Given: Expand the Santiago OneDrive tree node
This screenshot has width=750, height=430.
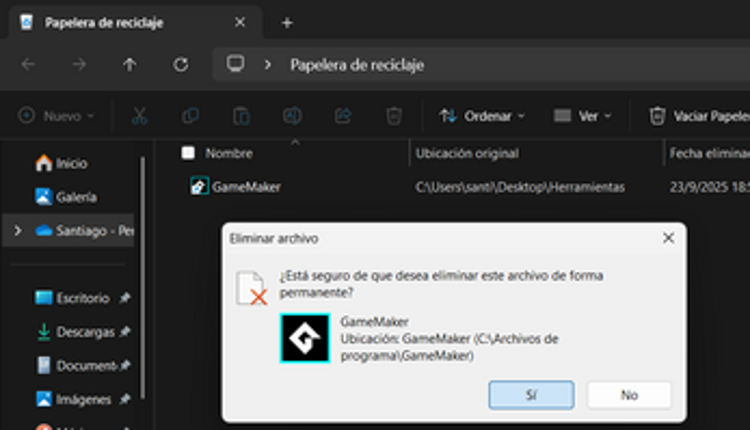Looking at the screenshot, I should click(x=18, y=231).
